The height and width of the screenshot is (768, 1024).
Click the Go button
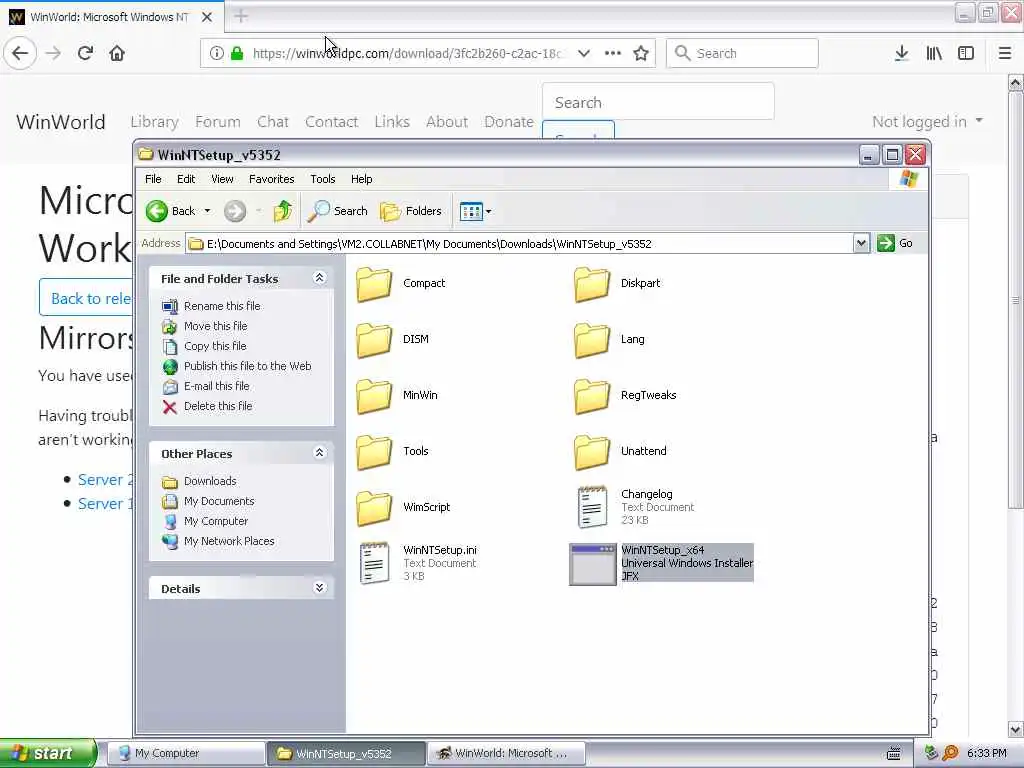(895, 244)
